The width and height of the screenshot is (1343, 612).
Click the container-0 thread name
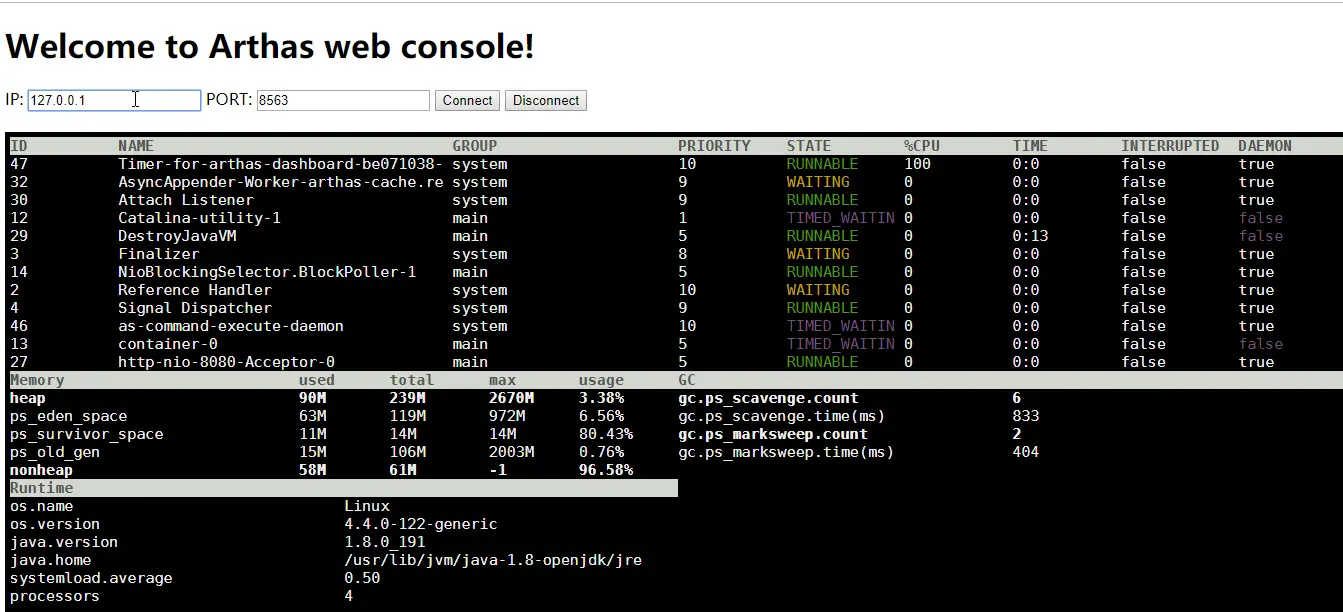(168, 344)
